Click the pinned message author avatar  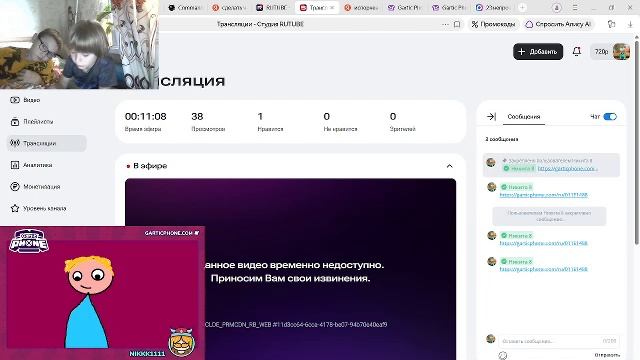[491, 162]
